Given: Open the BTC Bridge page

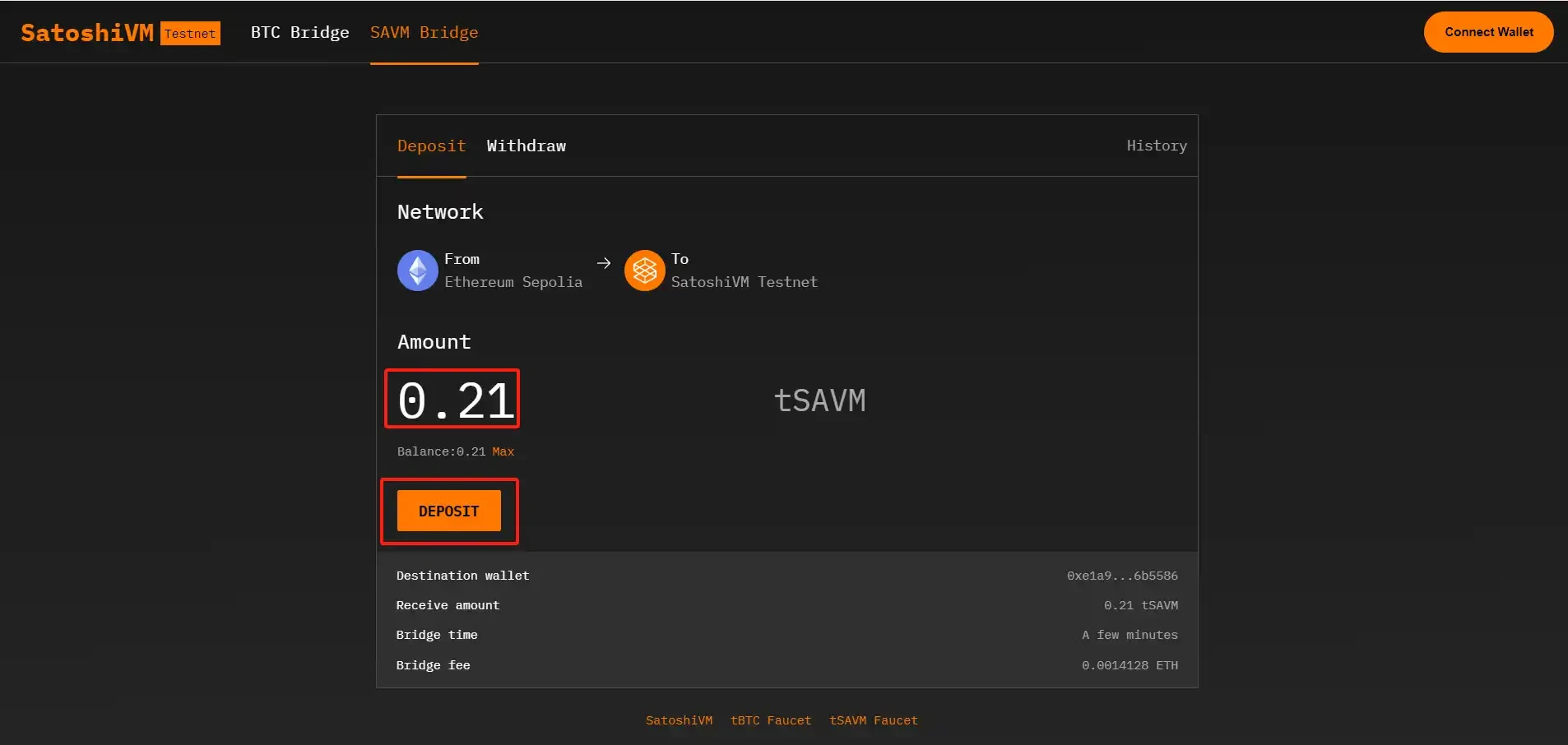Looking at the screenshot, I should tap(299, 33).
